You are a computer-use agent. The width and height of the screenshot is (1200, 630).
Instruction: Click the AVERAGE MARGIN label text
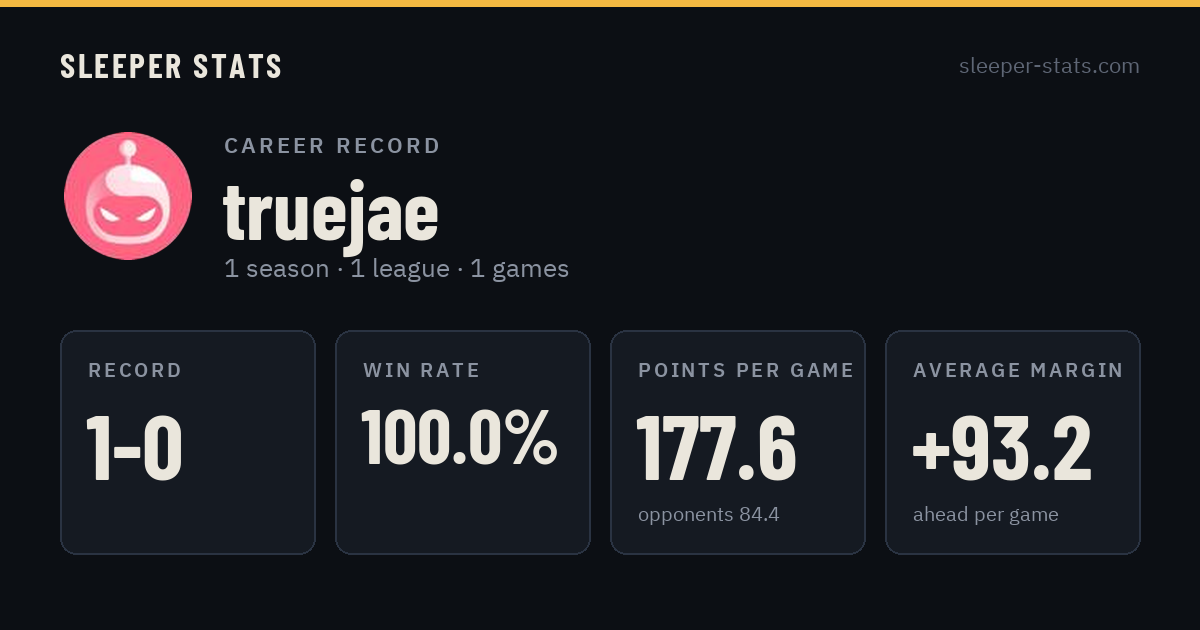coord(1018,371)
